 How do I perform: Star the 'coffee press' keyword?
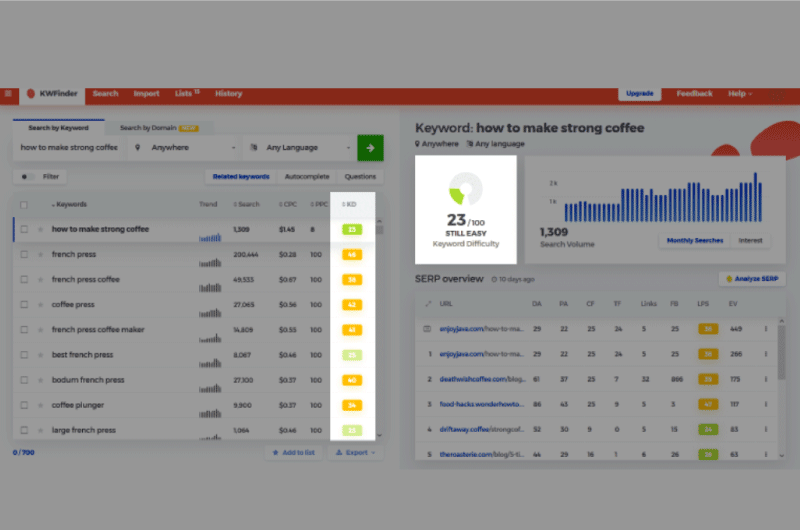coord(40,305)
